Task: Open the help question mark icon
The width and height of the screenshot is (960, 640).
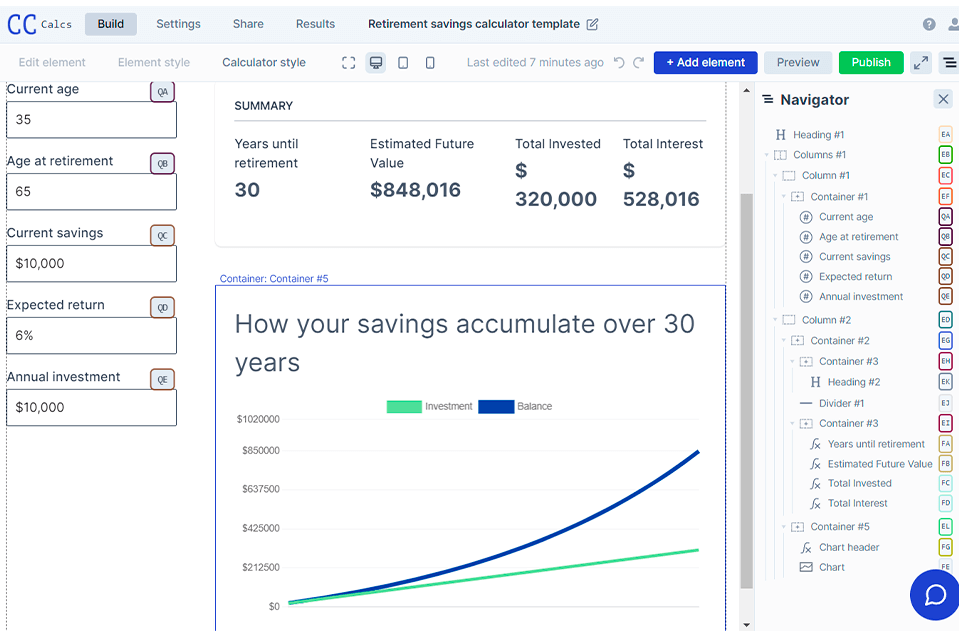Action: pyautogui.click(x=929, y=24)
